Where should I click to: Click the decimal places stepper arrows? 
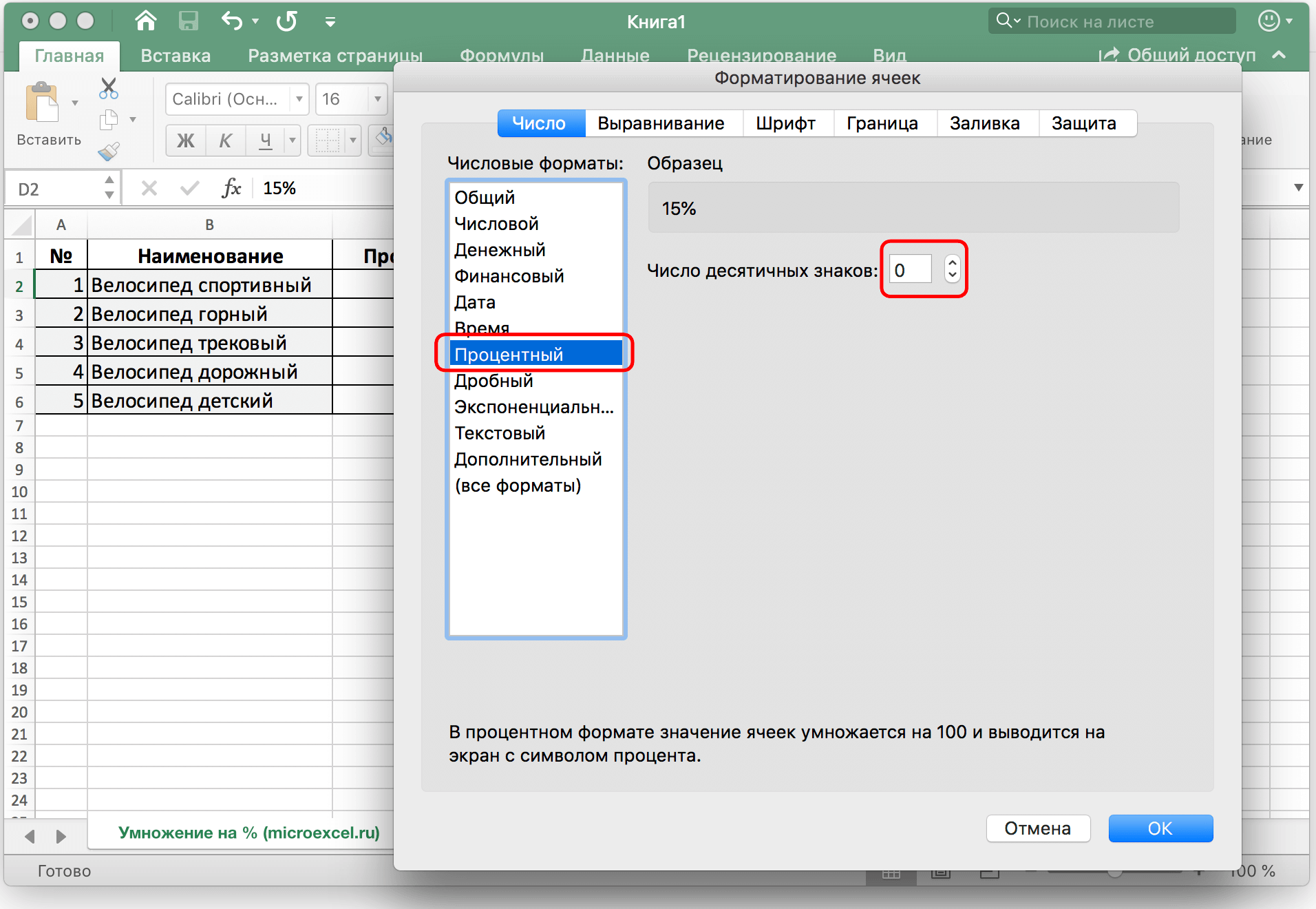pos(952,269)
